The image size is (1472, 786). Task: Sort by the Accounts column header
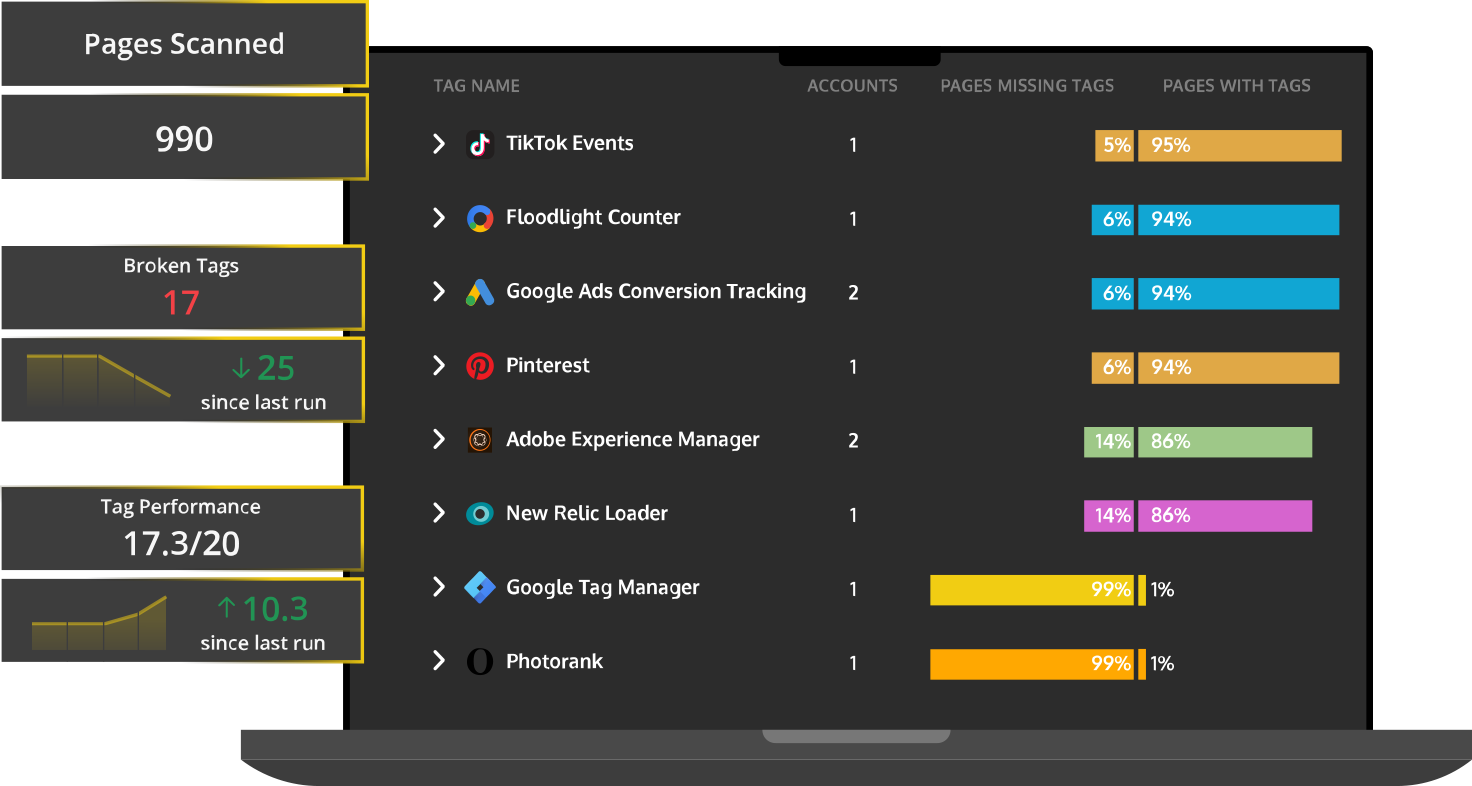click(852, 86)
